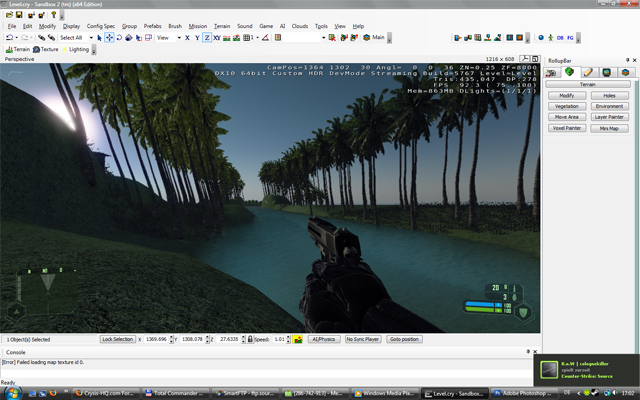Open the grid size dropdown arrow
Screen dimensions: 640x400
point(258,38)
